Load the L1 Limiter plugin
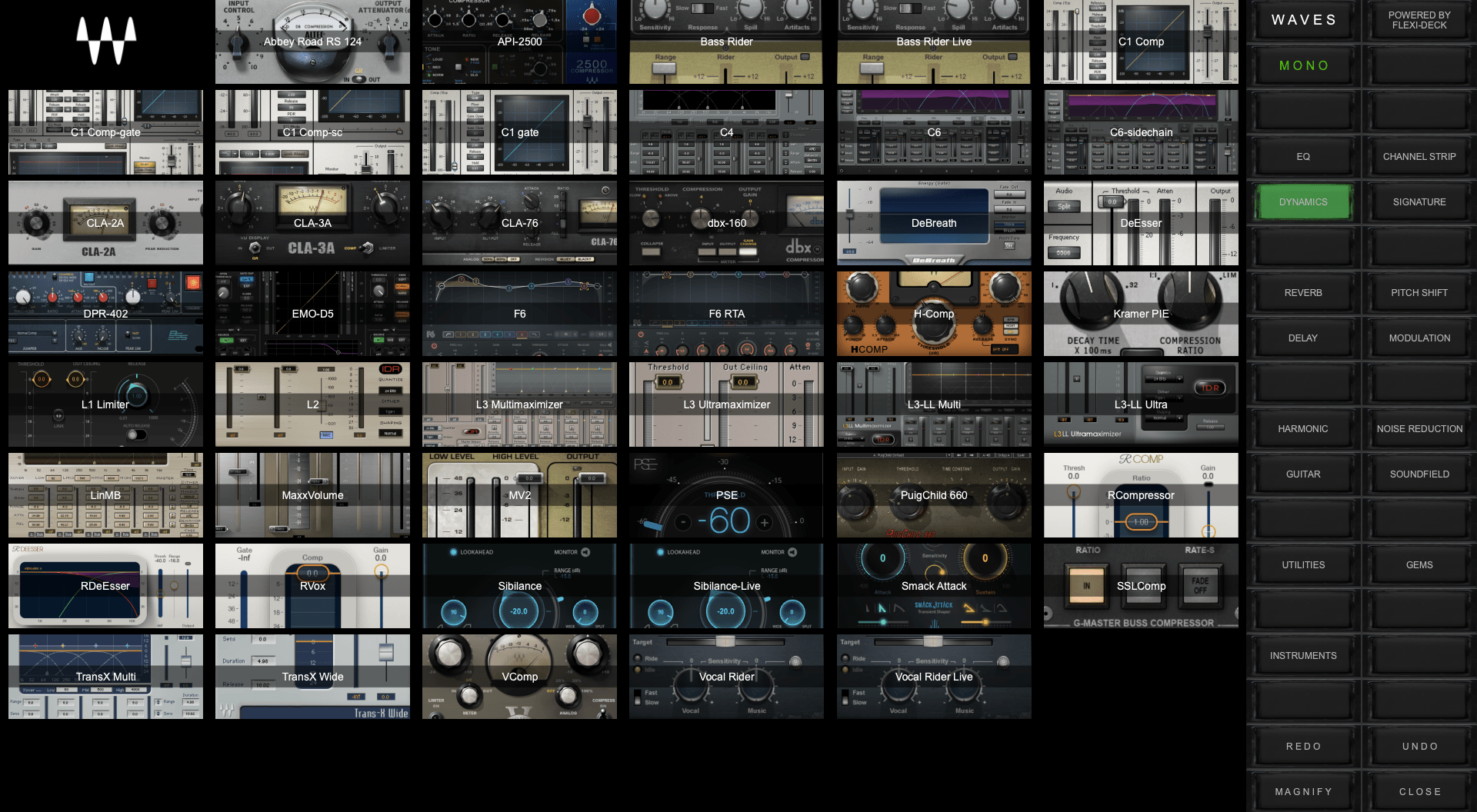 pos(105,404)
